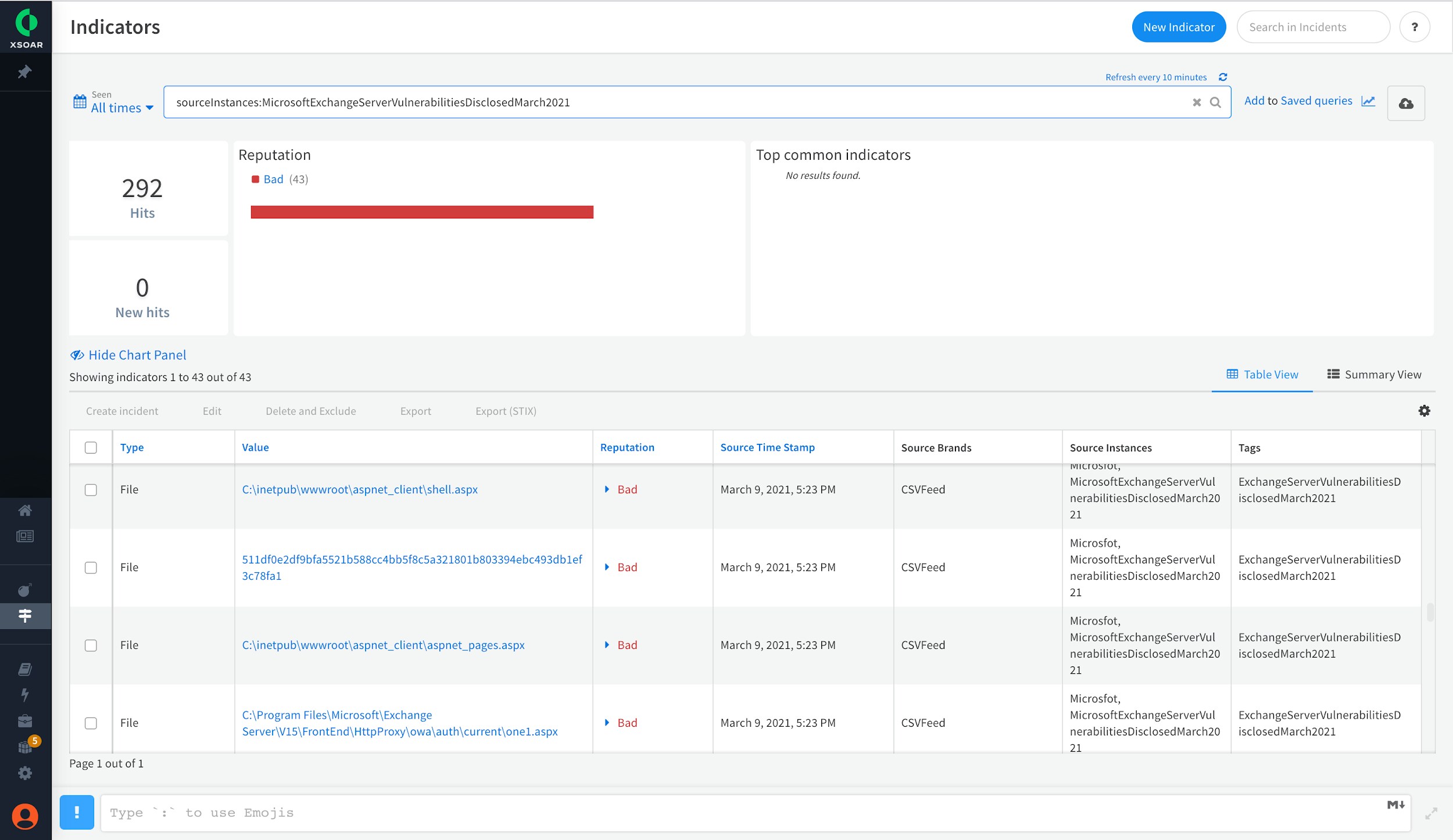Screen dimensions: 1453x840
Task: Open Jobs briefcase icon in sidebar
Action: [25, 721]
